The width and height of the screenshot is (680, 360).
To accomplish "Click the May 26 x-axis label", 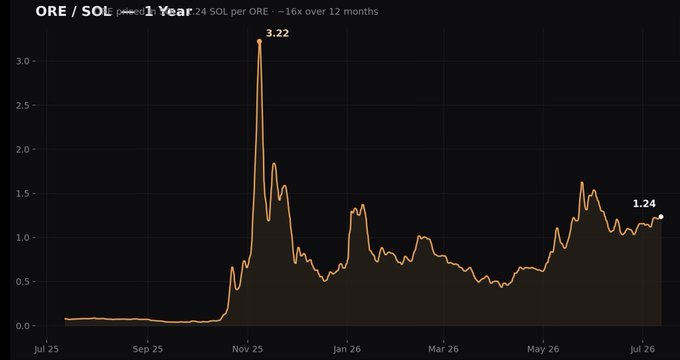I will 543,349.
